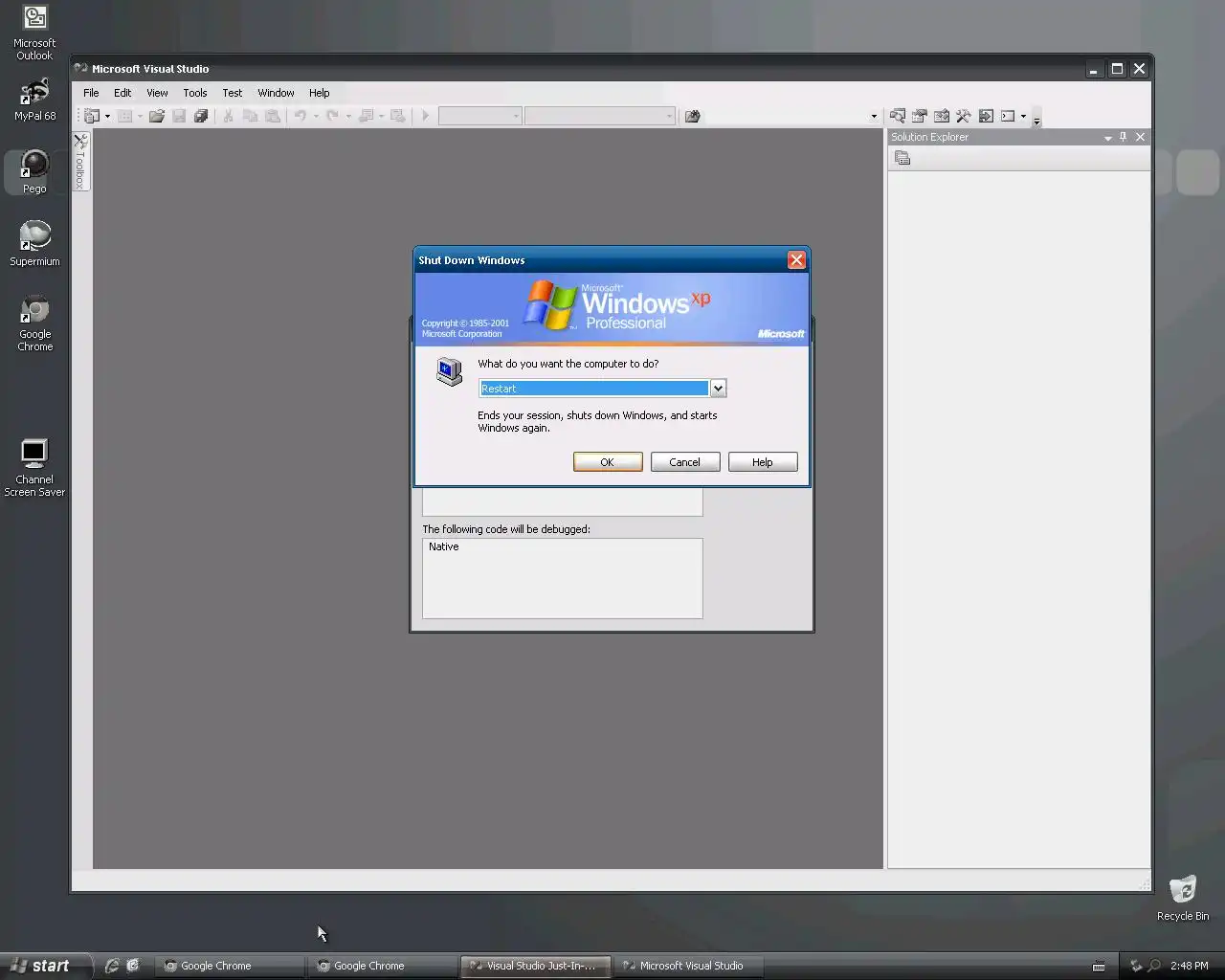The height and width of the screenshot is (980, 1225).
Task: Click the Toolbox hammer-and-wrench icon
Action: coord(964,116)
